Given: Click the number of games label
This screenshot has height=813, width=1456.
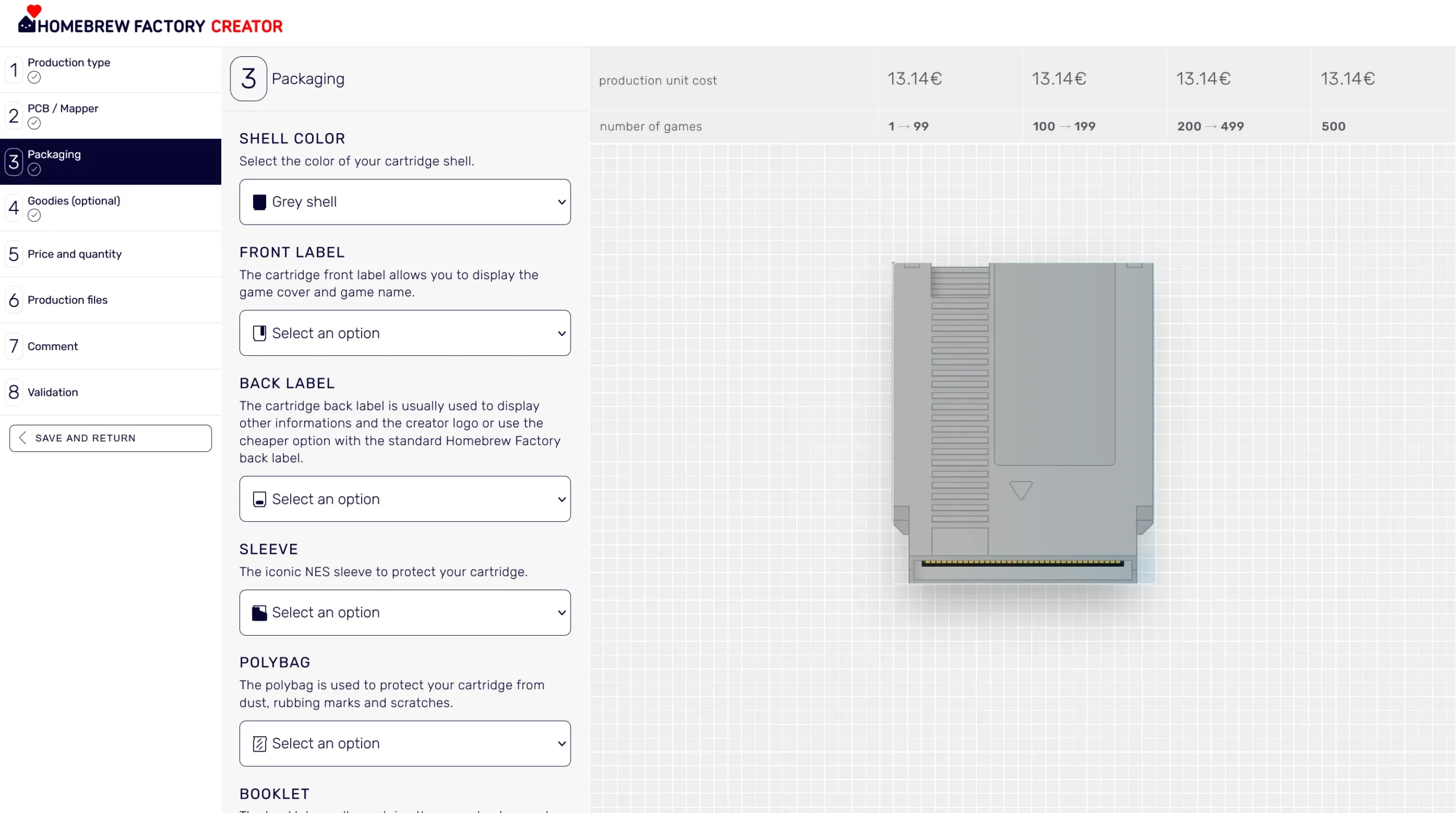Looking at the screenshot, I should [651, 126].
